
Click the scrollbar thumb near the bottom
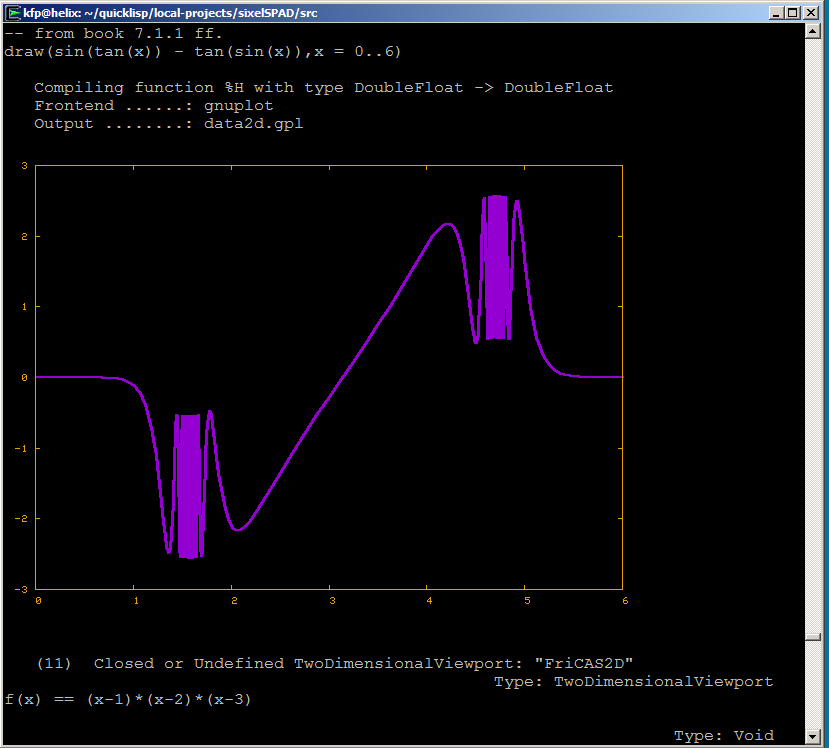tap(813, 636)
